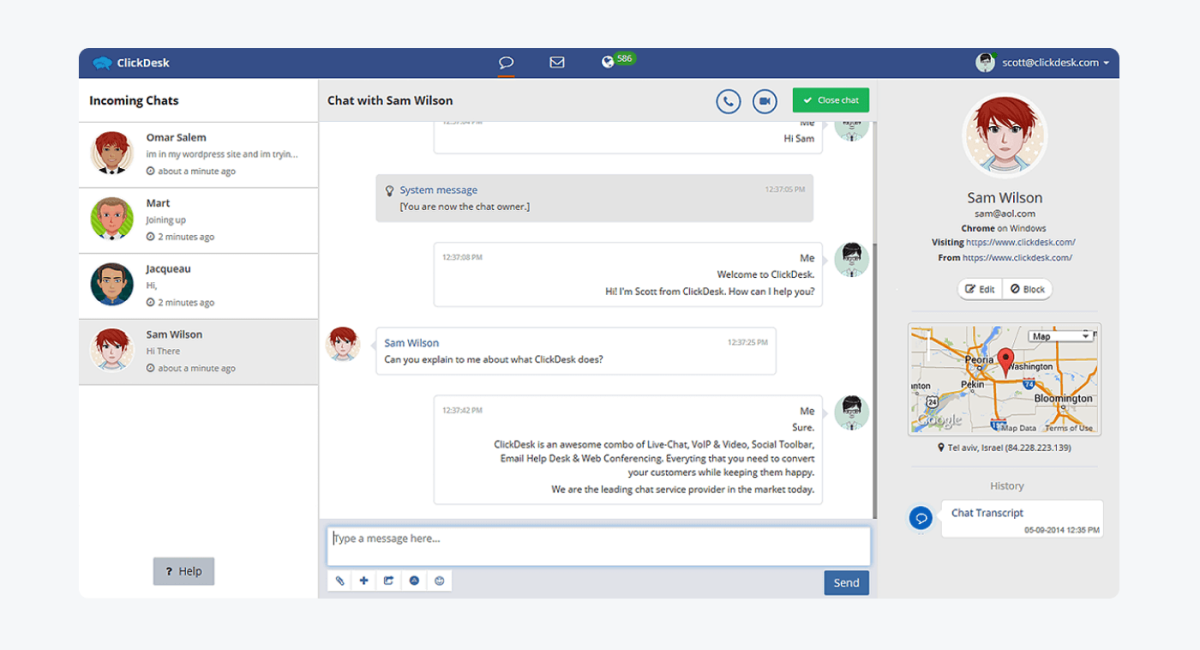
Task: Block the visitor Sam Wilson
Action: pos(1027,288)
